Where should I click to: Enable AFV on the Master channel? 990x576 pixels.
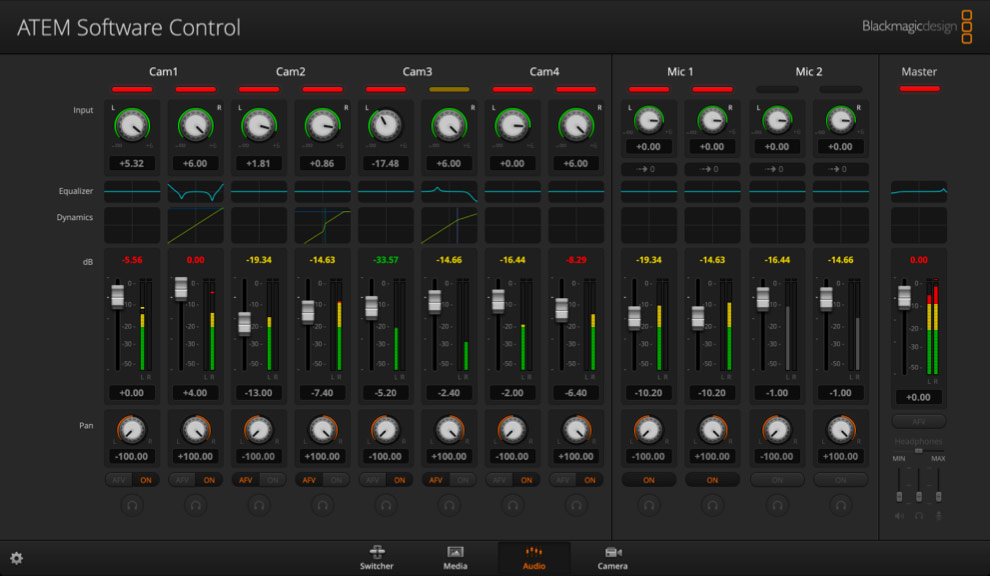pyautogui.click(x=919, y=420)
